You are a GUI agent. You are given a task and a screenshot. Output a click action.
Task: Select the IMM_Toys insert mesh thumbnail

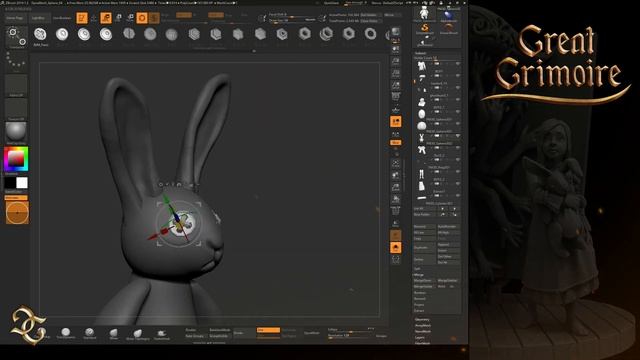[40, 35]
